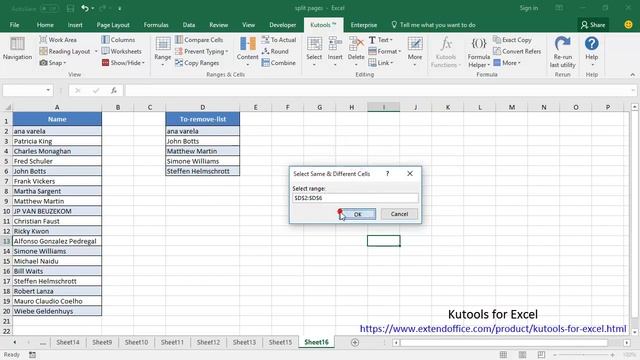Add a new sheet with plus icon
This screenshot has height=360, width=640.
point(355,342)
